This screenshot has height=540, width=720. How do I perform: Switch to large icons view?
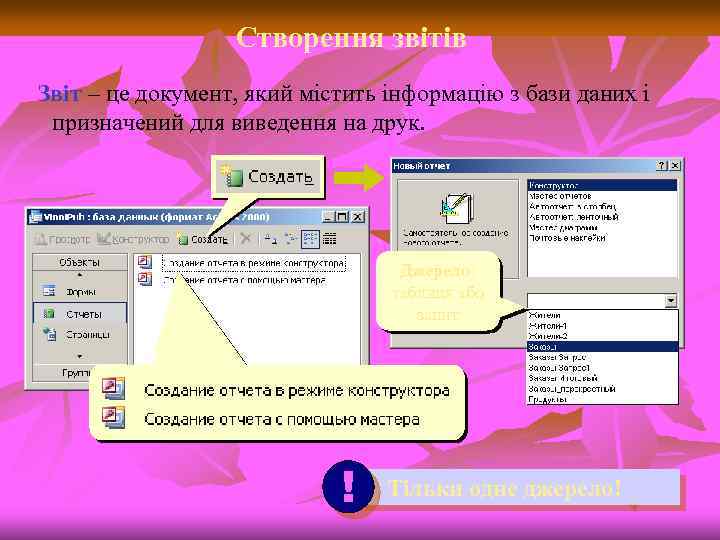tap(271, 239)
